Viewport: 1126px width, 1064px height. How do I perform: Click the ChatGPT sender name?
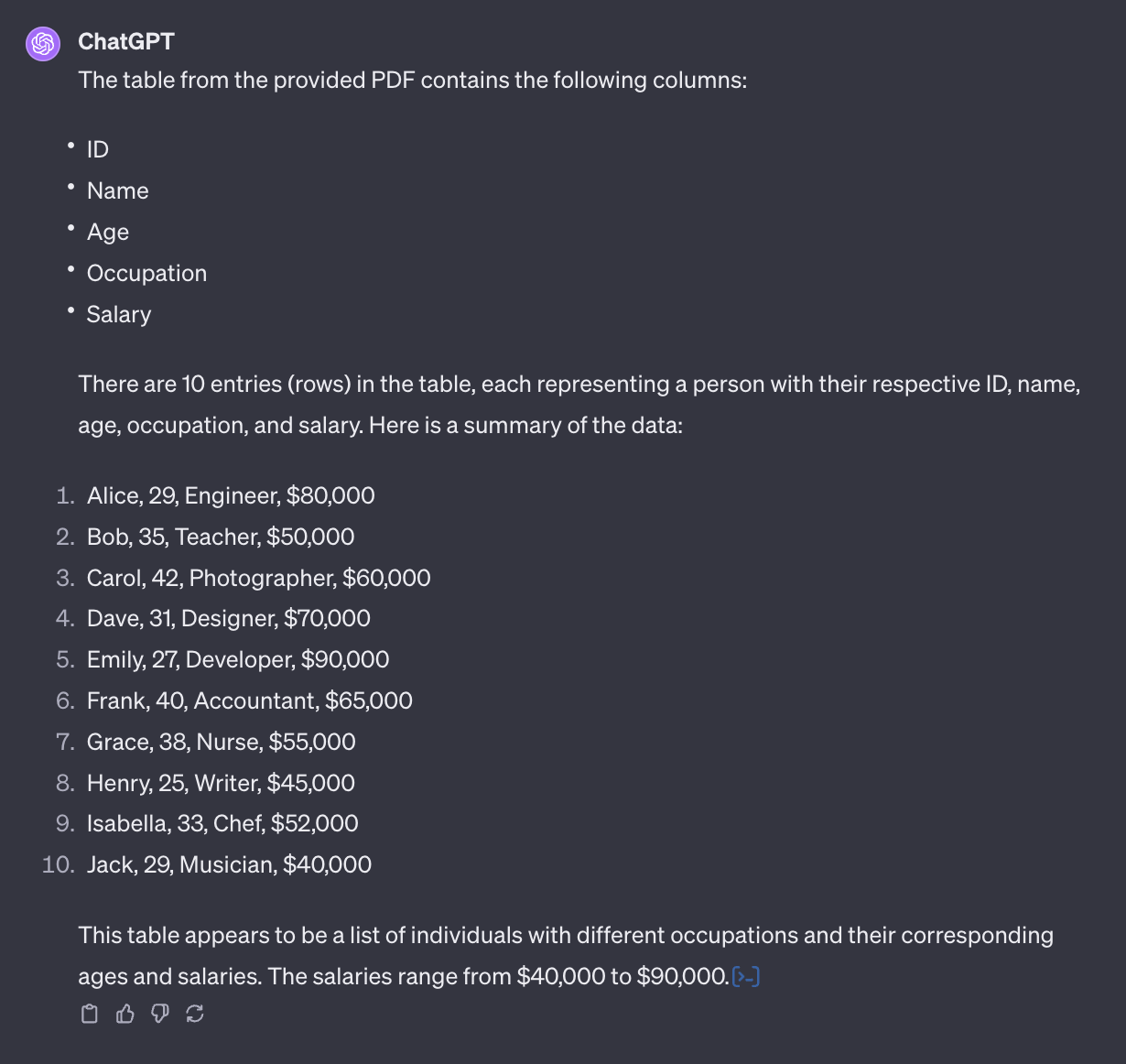[x=126, y=41]
